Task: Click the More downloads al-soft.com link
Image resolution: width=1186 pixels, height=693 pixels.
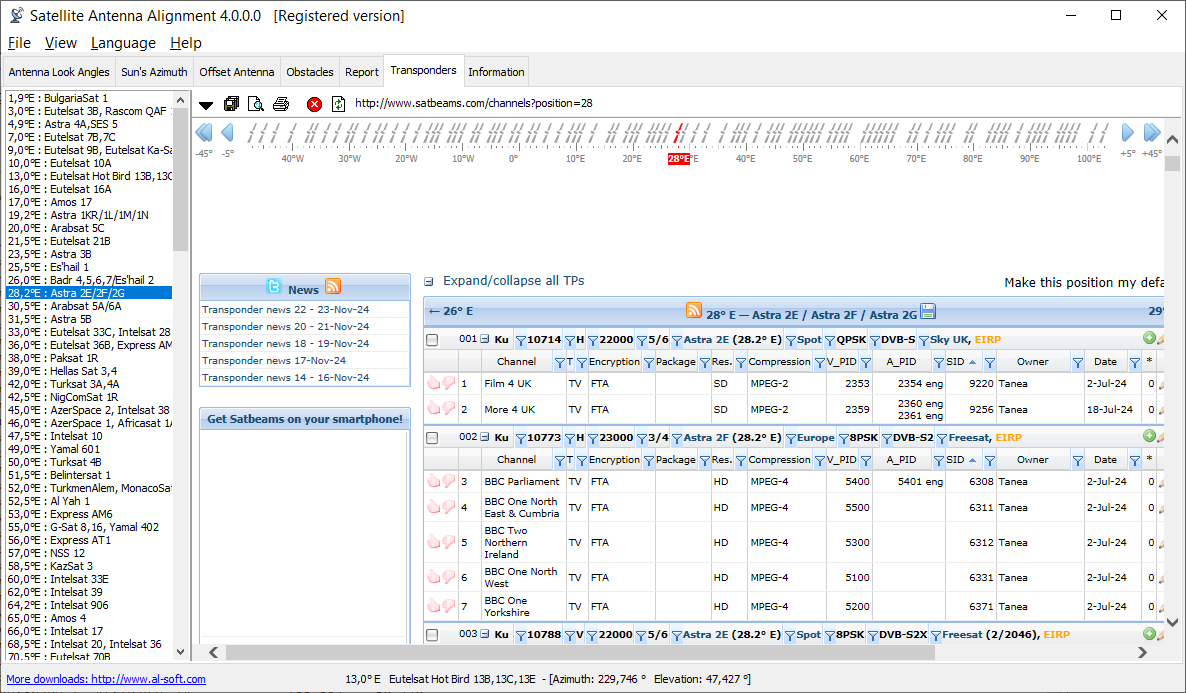Action: 106,679
